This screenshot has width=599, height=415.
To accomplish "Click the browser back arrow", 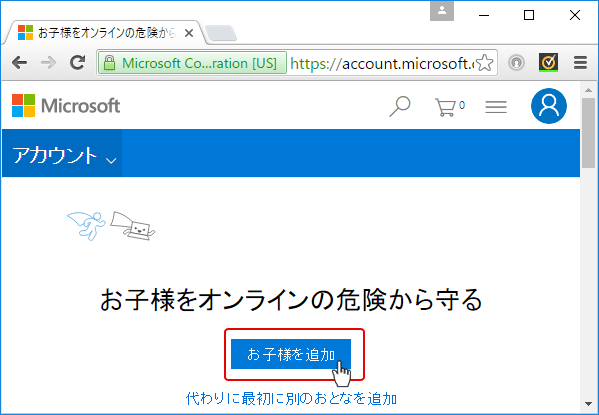I will (19, 62).
